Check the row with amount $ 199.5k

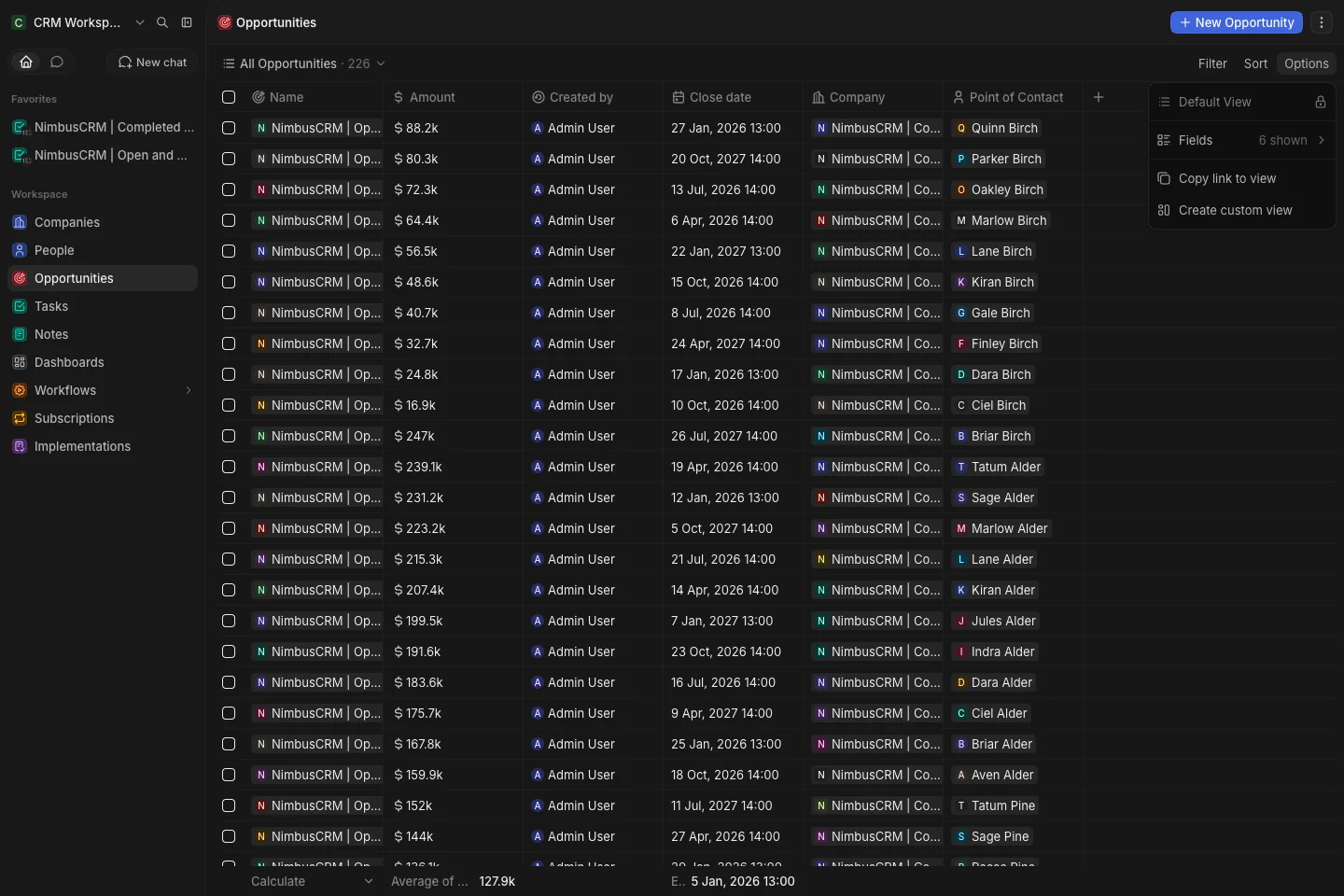pyautogui.click(x=229, y=621)
